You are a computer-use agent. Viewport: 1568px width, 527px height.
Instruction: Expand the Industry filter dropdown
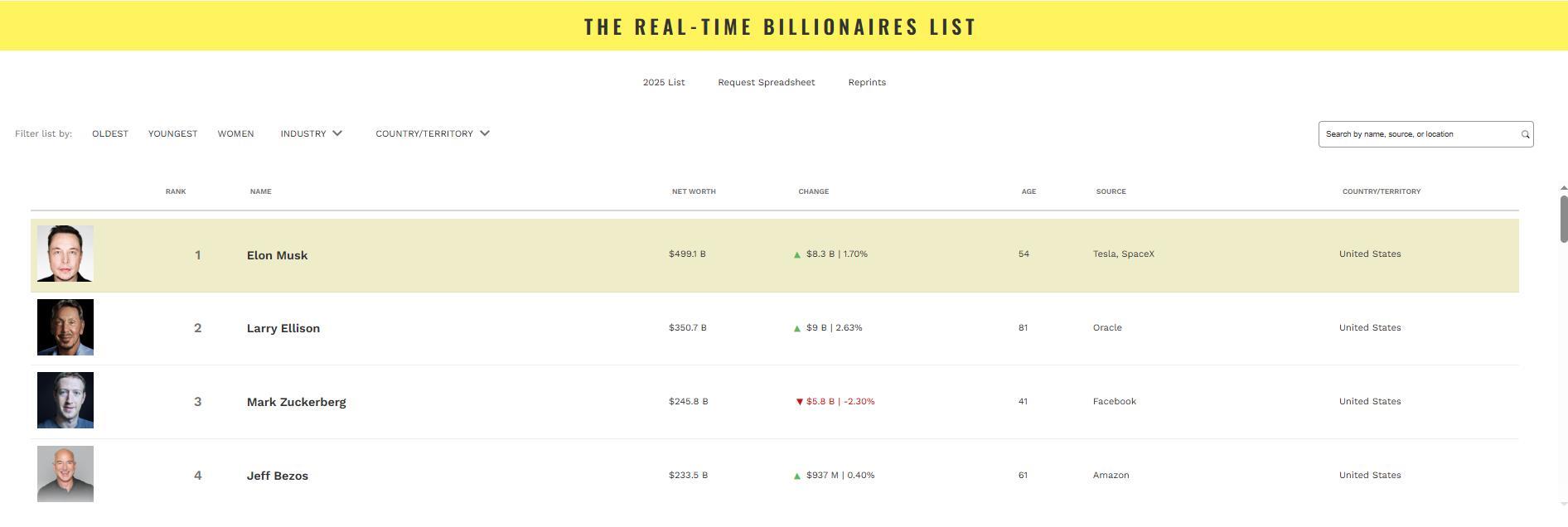click(312, 133)
